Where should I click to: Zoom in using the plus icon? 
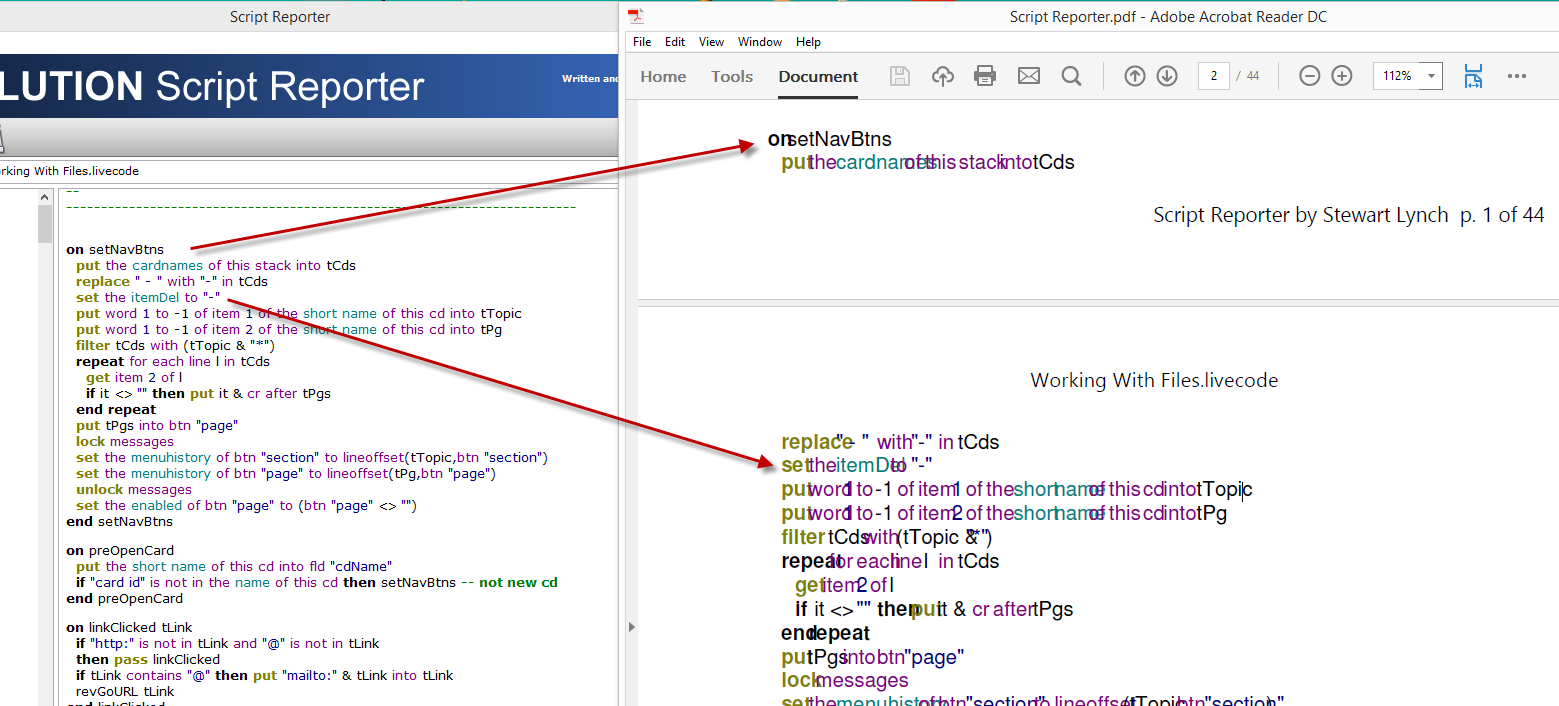tap(1342, 76)
